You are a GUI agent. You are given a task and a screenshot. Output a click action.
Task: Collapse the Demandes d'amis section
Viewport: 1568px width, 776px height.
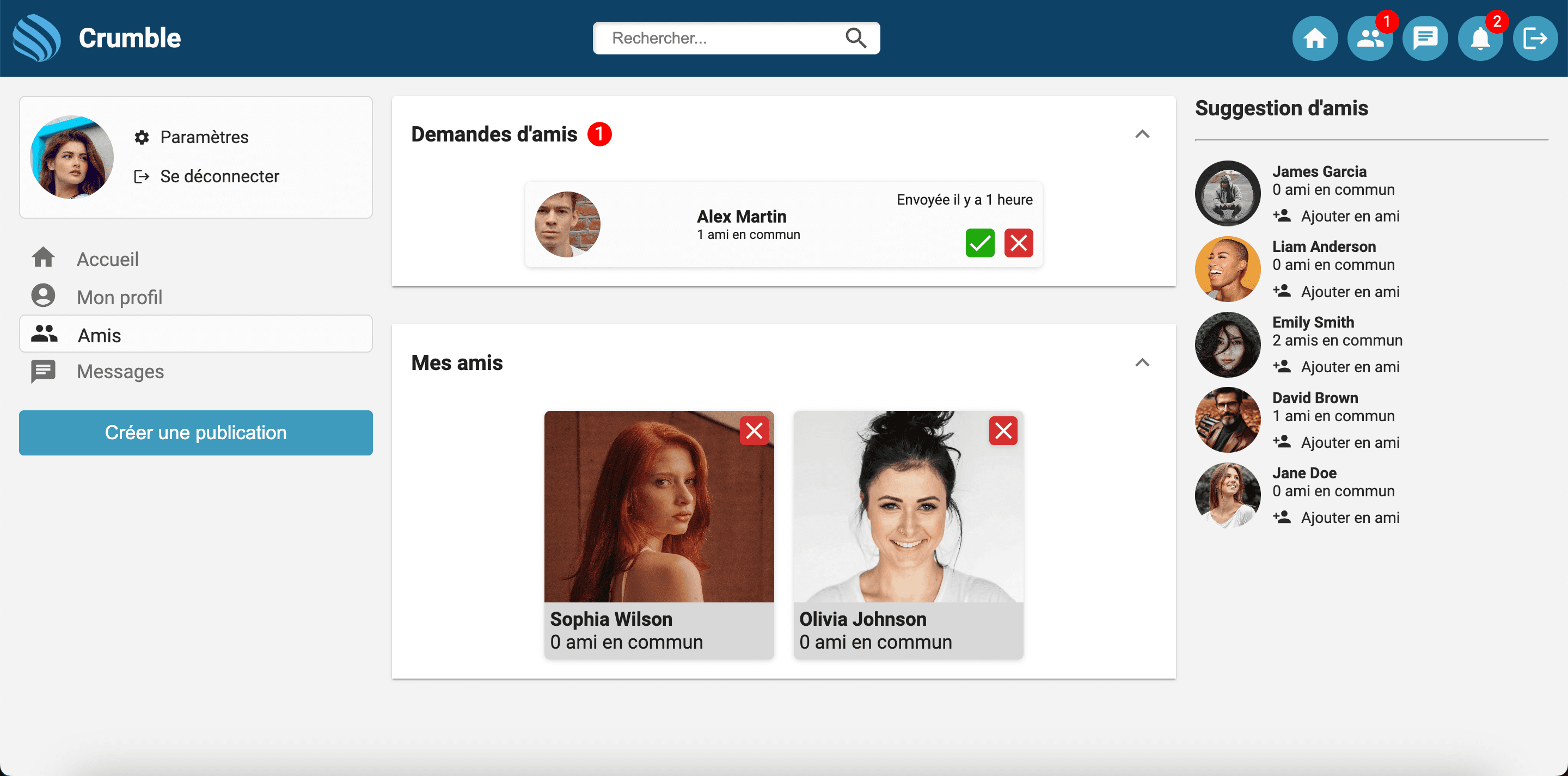tap(1143, 134)
